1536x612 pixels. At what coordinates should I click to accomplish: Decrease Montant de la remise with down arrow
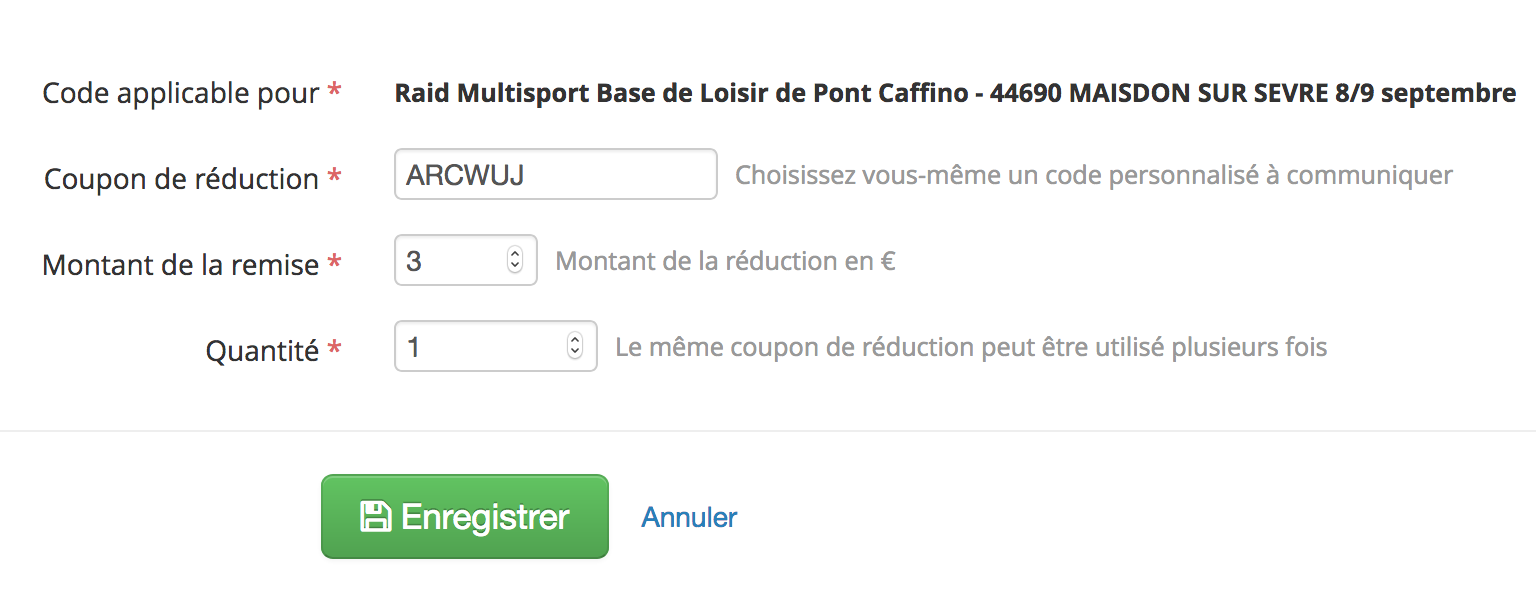(x=515, y=267)
